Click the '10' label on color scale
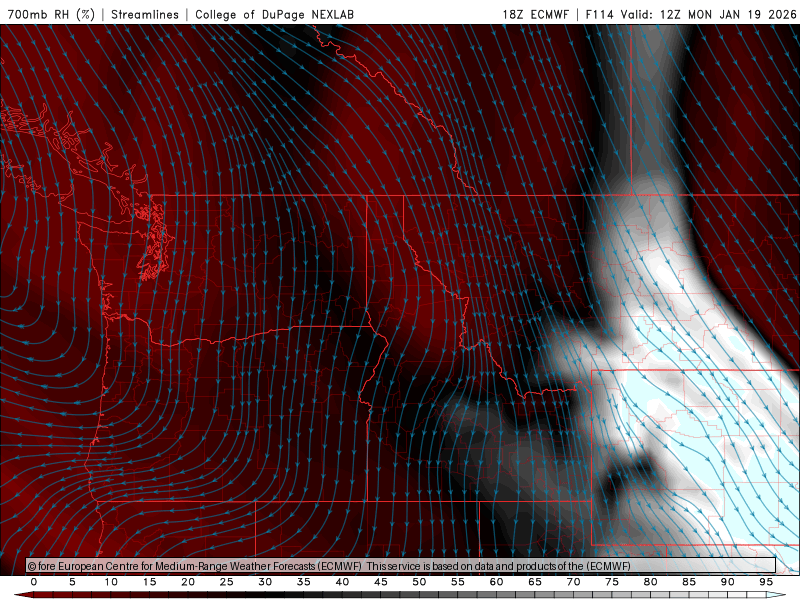This screenshot has height=600, width=800. coord(111,582)
